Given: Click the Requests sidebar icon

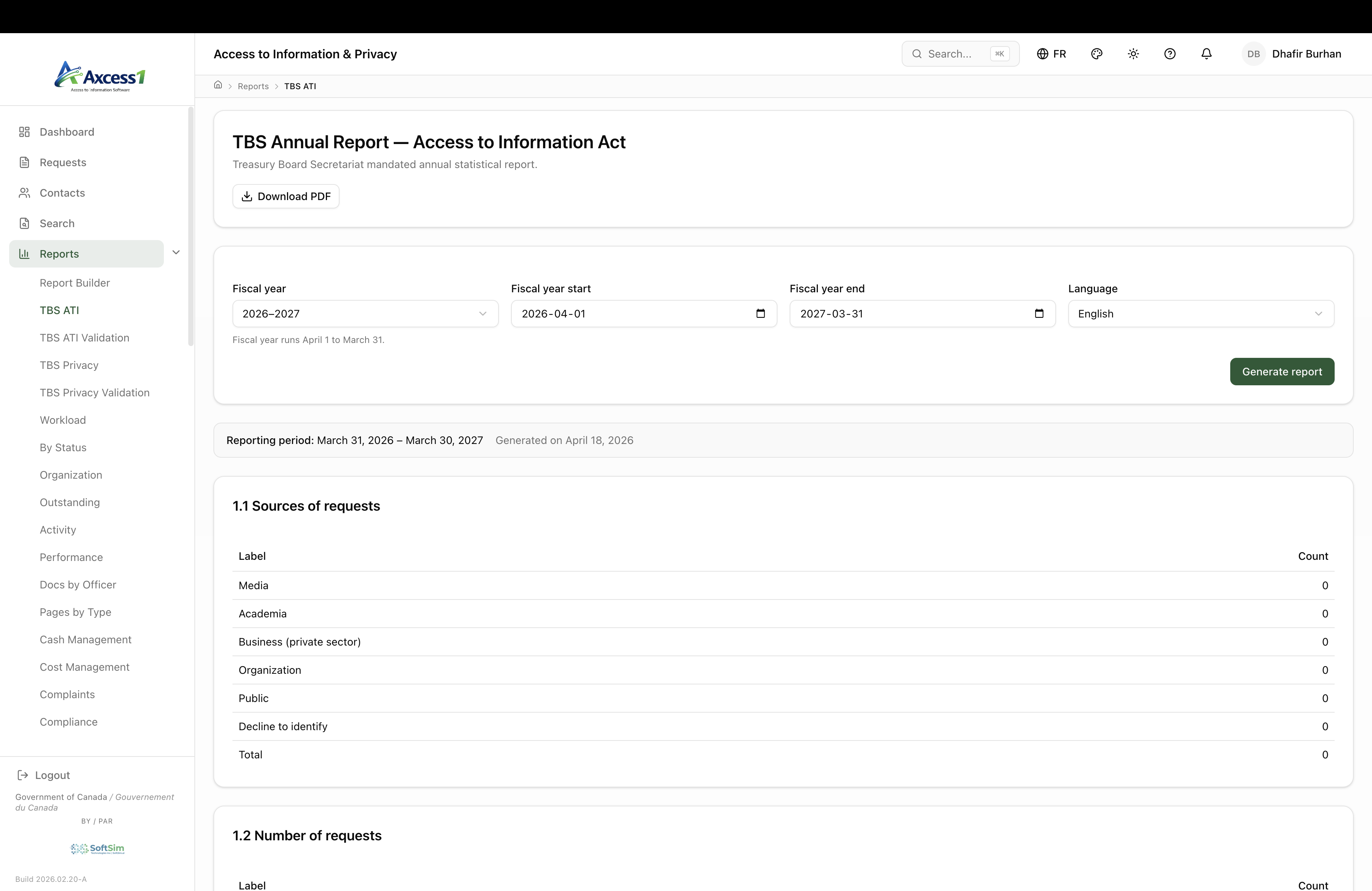Looking at the screenshot, I should pos(24,162).
